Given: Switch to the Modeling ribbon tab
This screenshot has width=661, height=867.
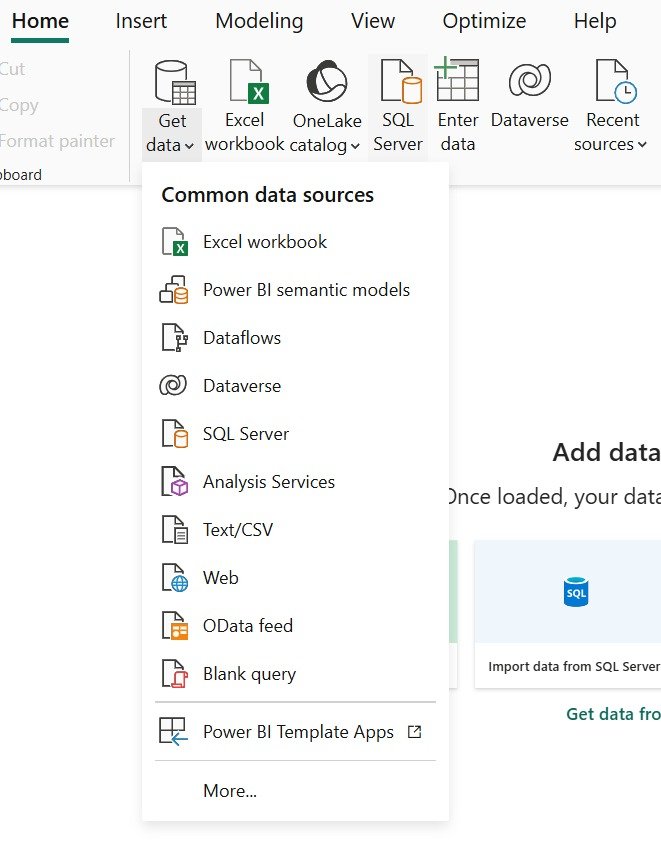Looking at the screenshot, I should point(259,21).
